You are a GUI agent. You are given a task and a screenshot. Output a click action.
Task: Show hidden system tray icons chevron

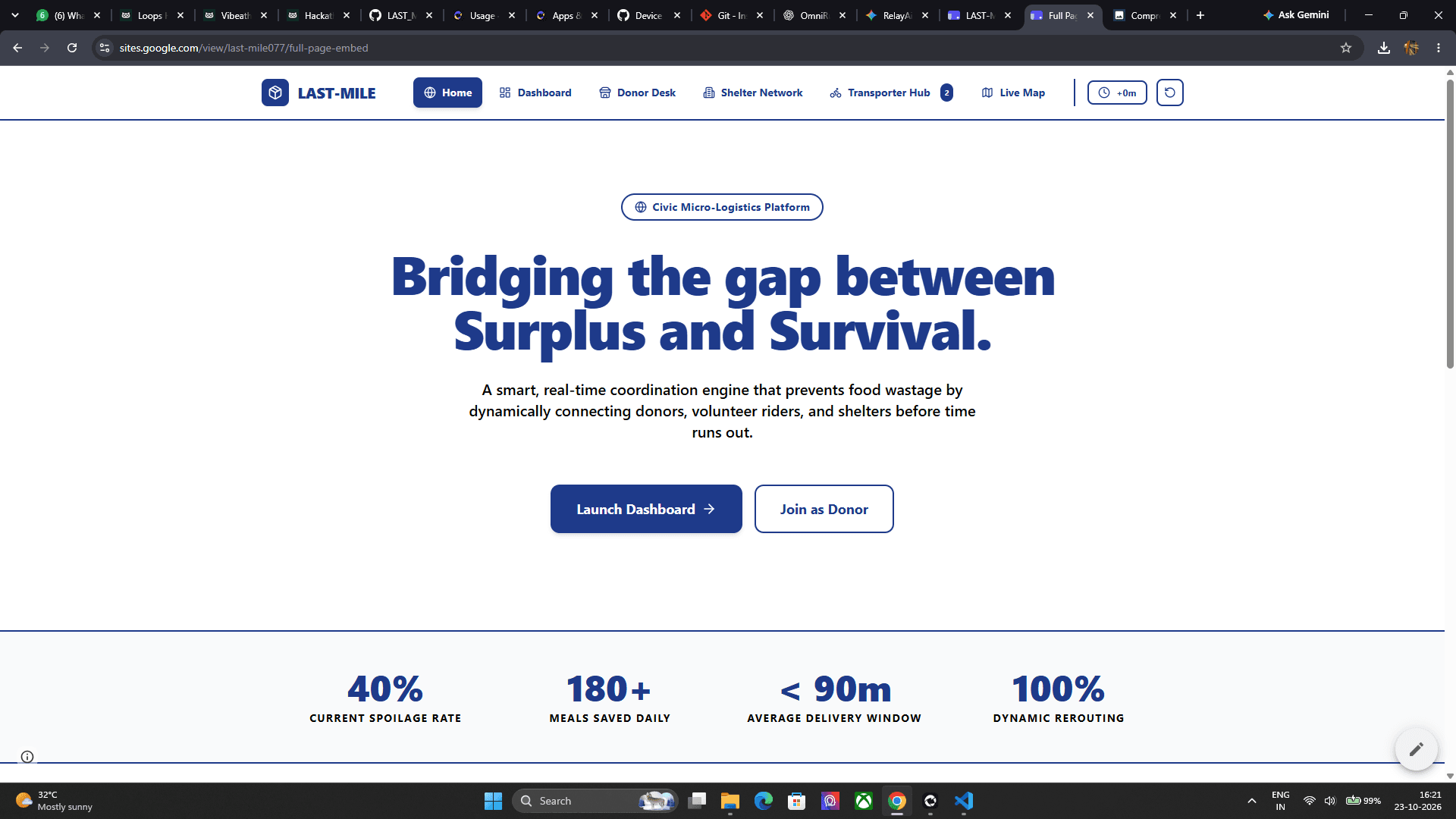pyautogui.click(x=1252, y=801)
